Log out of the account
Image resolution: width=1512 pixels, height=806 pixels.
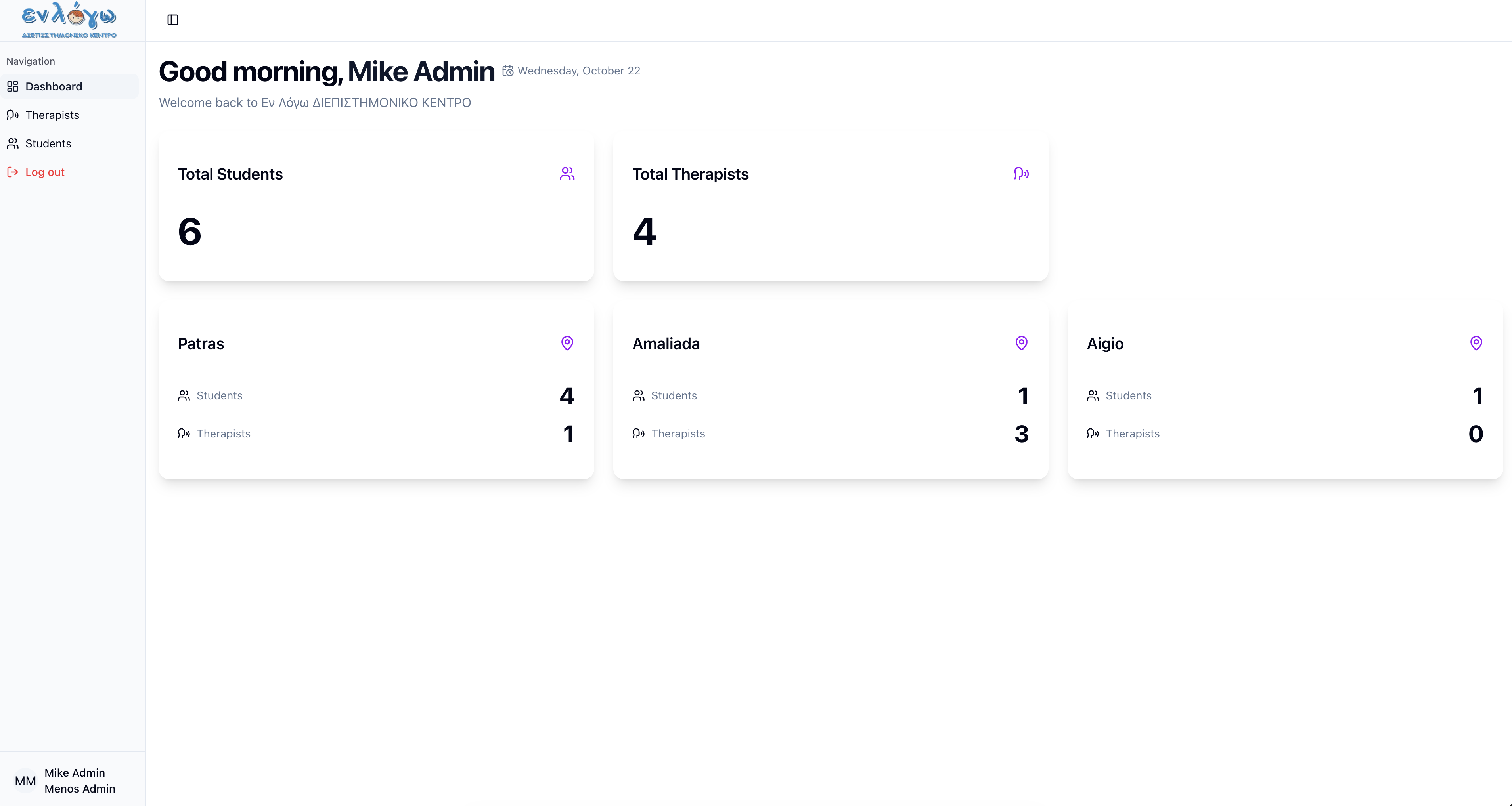[45, 172]
